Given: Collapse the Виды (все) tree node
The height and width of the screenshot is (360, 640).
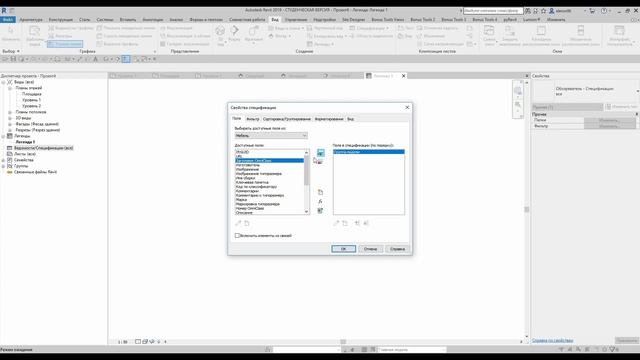Looking at the screenshot, I should (x=3, y=82).
